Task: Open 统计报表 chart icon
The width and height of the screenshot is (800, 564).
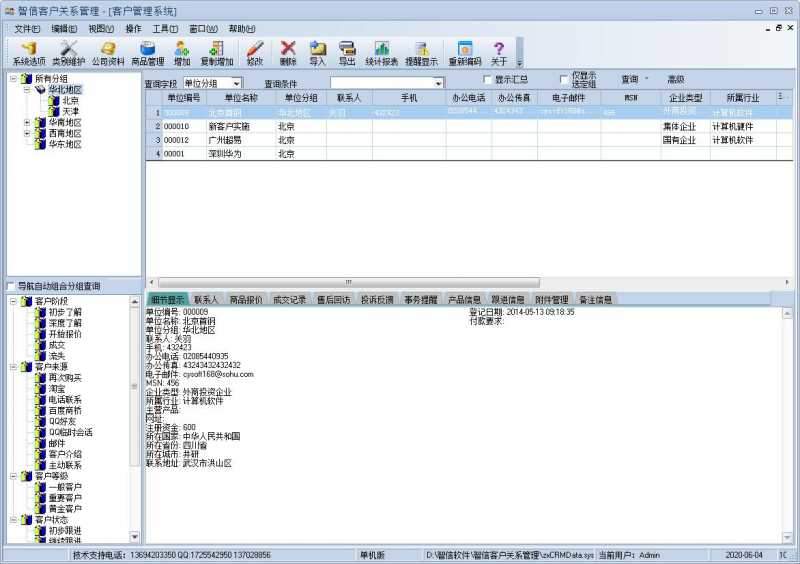Action: coord(381,53)
